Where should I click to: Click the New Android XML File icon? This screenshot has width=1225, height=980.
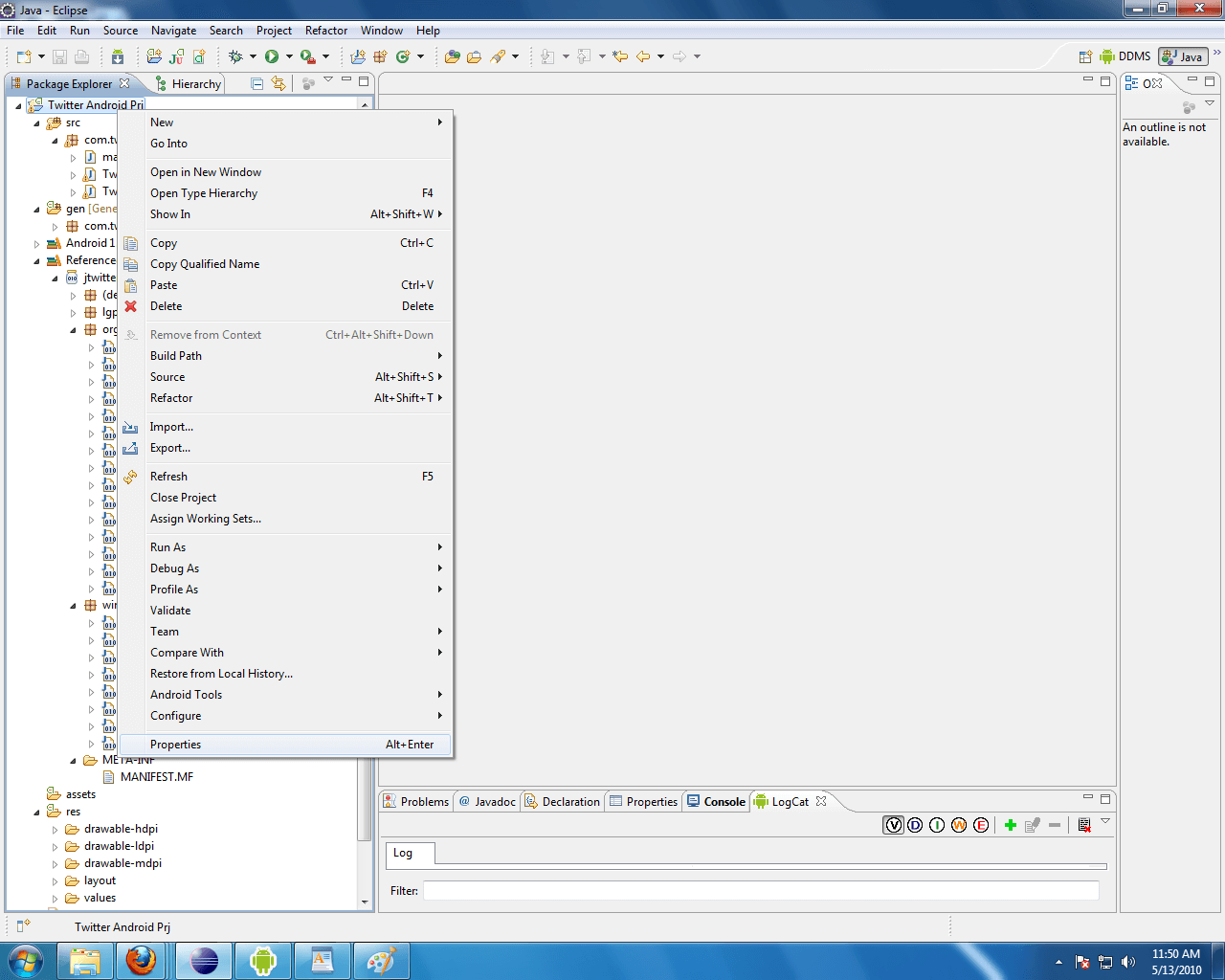[x=199, y=56]
